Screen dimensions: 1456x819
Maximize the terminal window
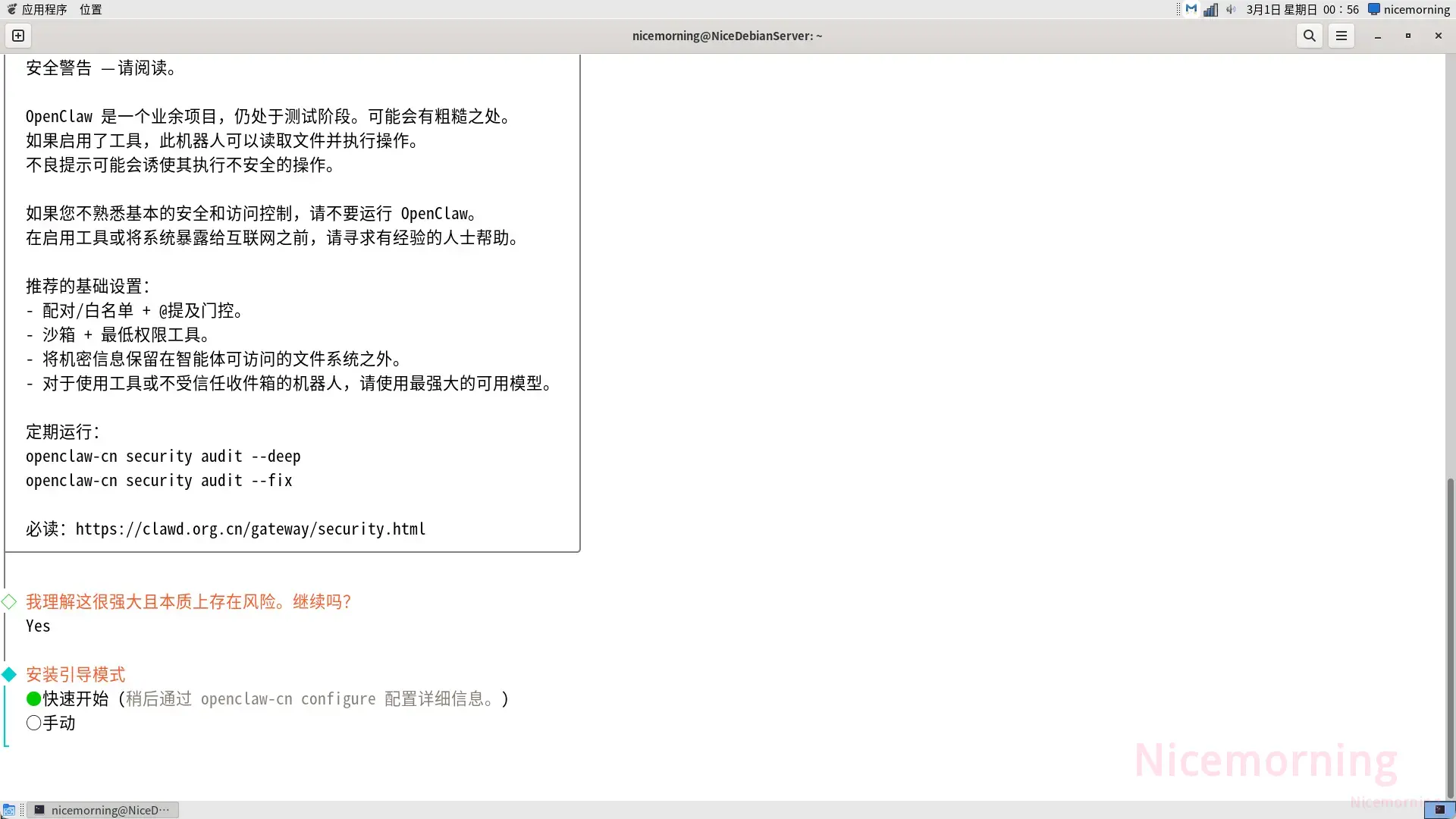coord(1407,36)
